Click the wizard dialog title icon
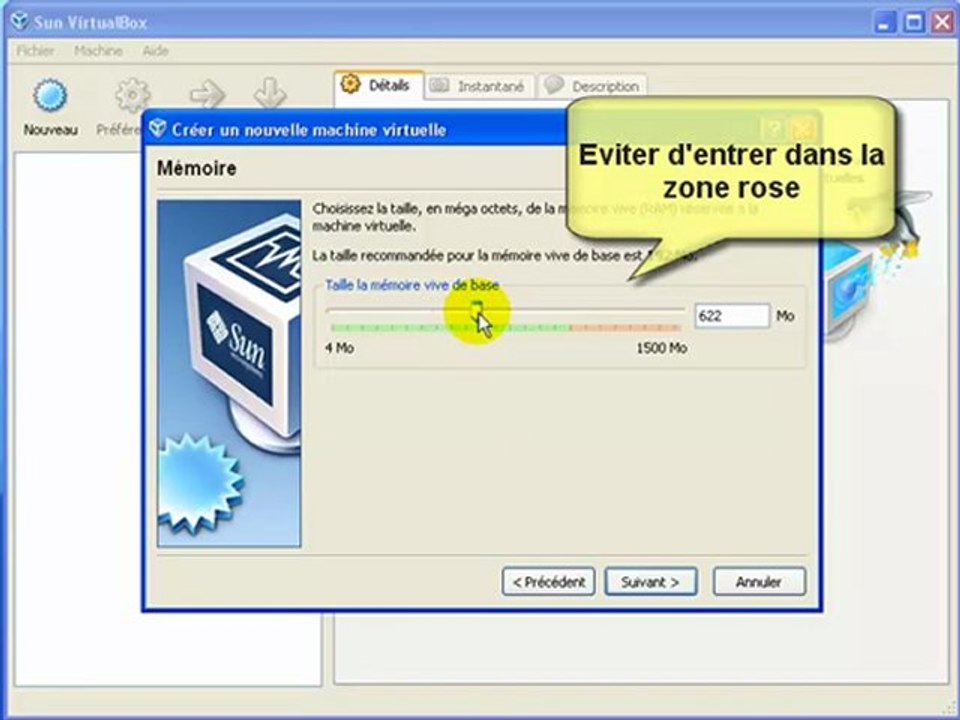This screenshot has height=720, width=960. pos(158,128)
